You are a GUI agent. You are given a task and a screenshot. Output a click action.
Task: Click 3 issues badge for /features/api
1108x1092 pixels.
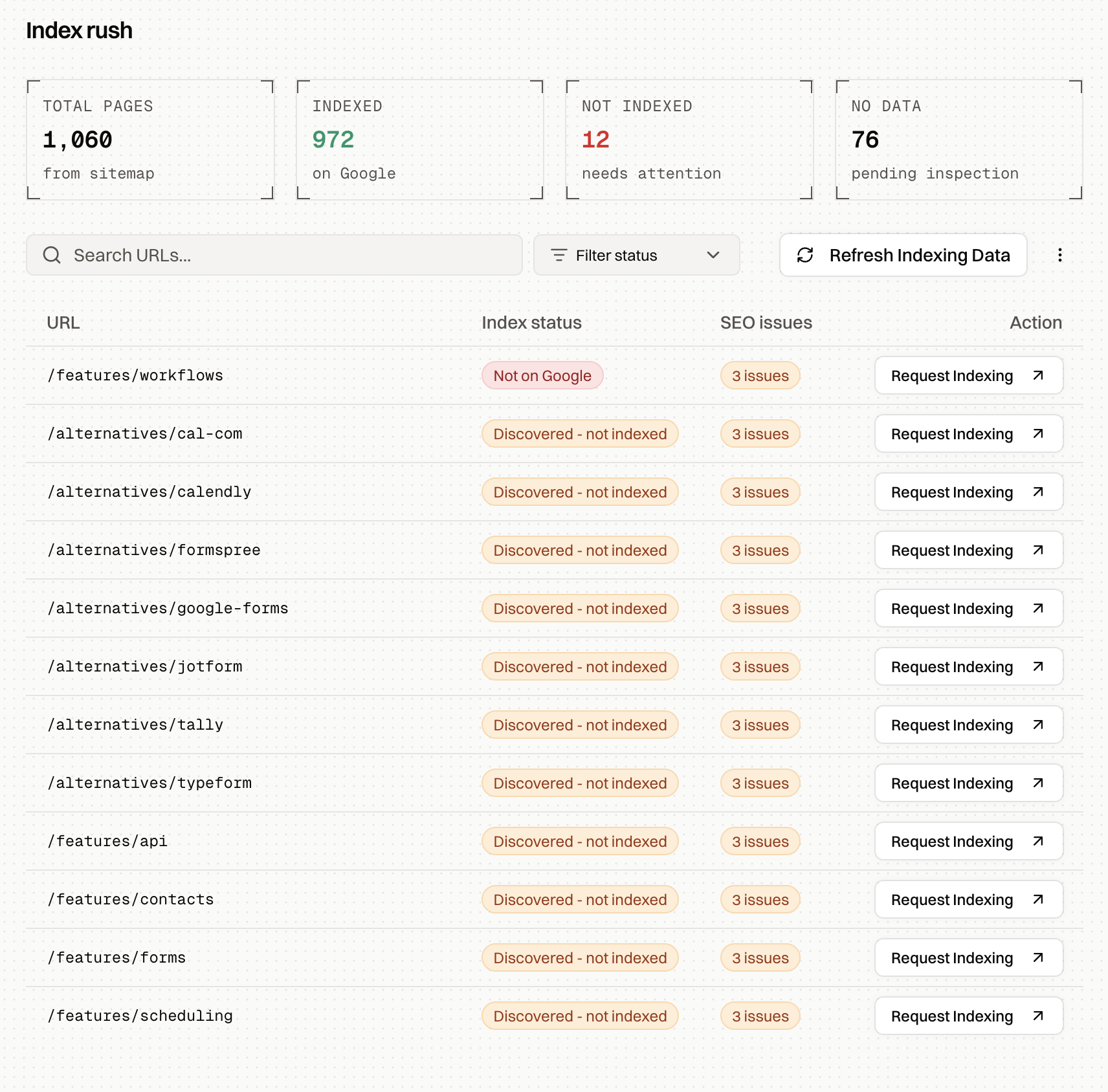click(x=760, y=841)
